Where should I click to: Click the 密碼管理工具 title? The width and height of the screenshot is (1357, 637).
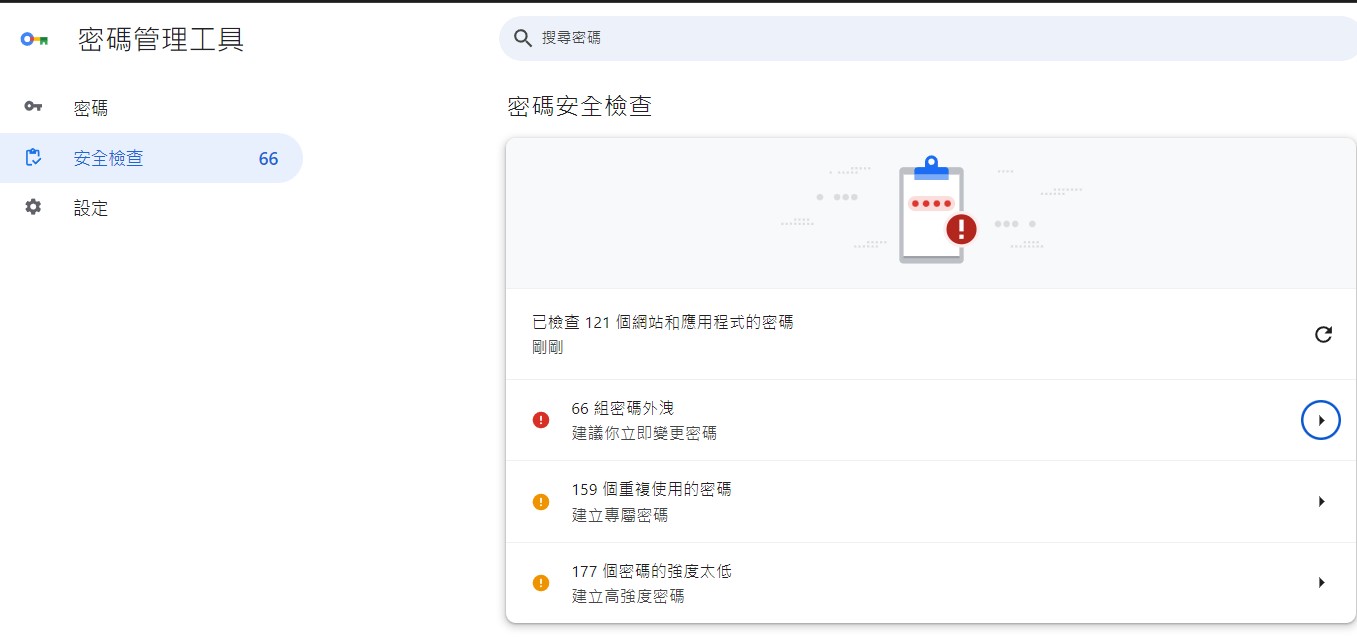click(x=161, y=39)
